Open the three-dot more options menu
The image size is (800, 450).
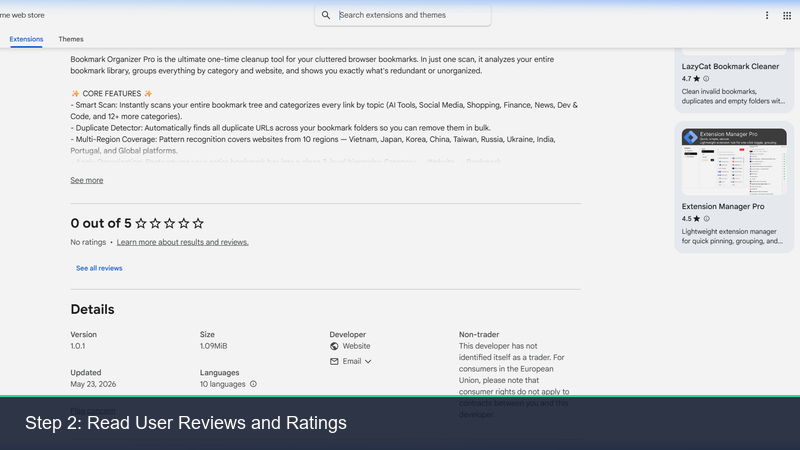tap(767, 15)
